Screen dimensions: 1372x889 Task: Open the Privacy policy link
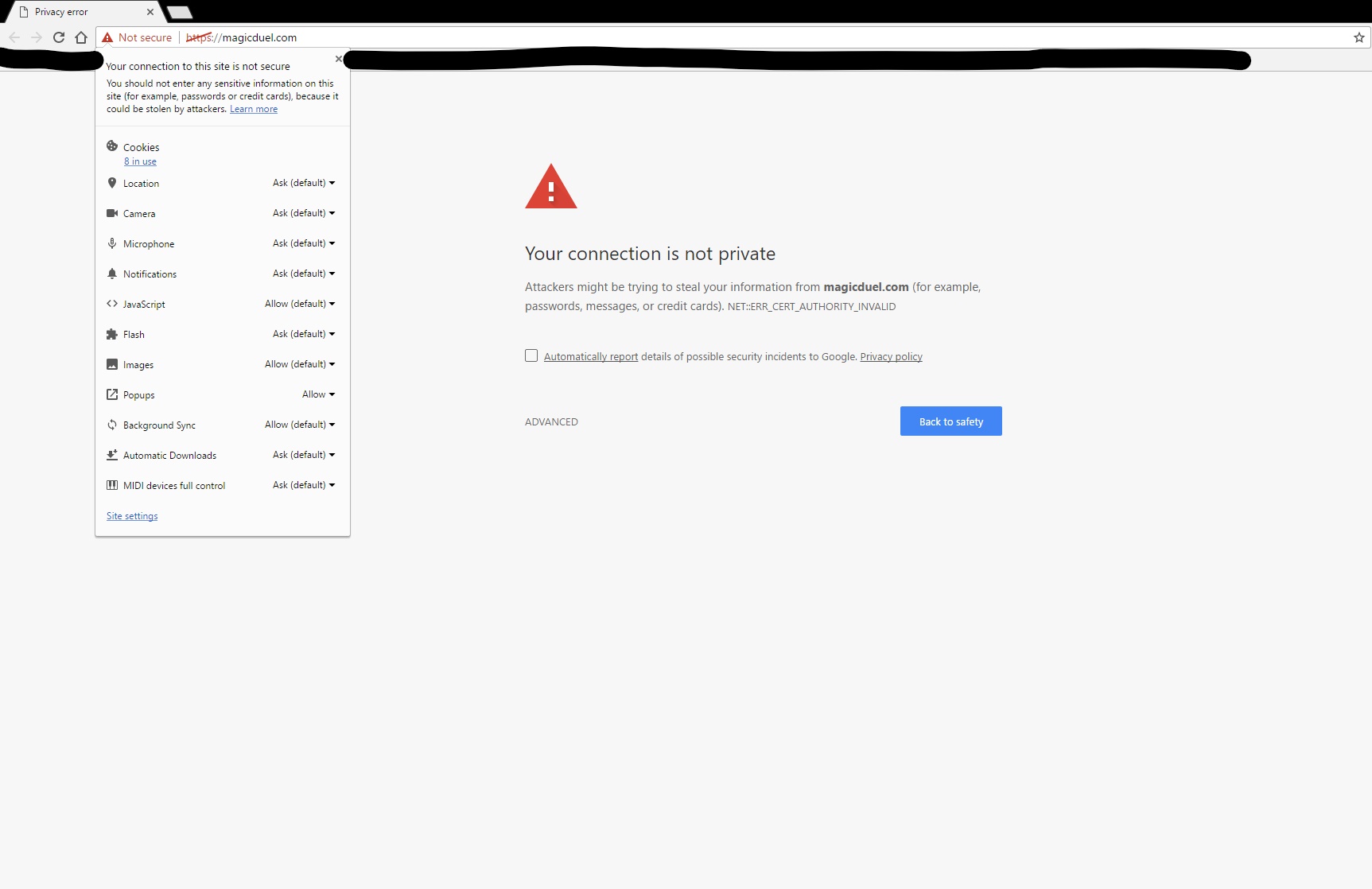pyautogui.click(x=891, y=356)
